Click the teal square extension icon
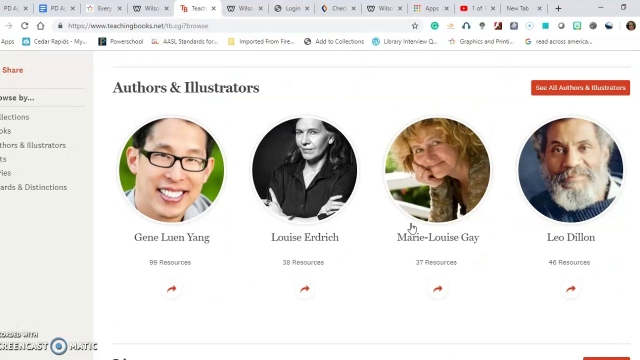Screen dimensions: 640x360 point(545,26)
